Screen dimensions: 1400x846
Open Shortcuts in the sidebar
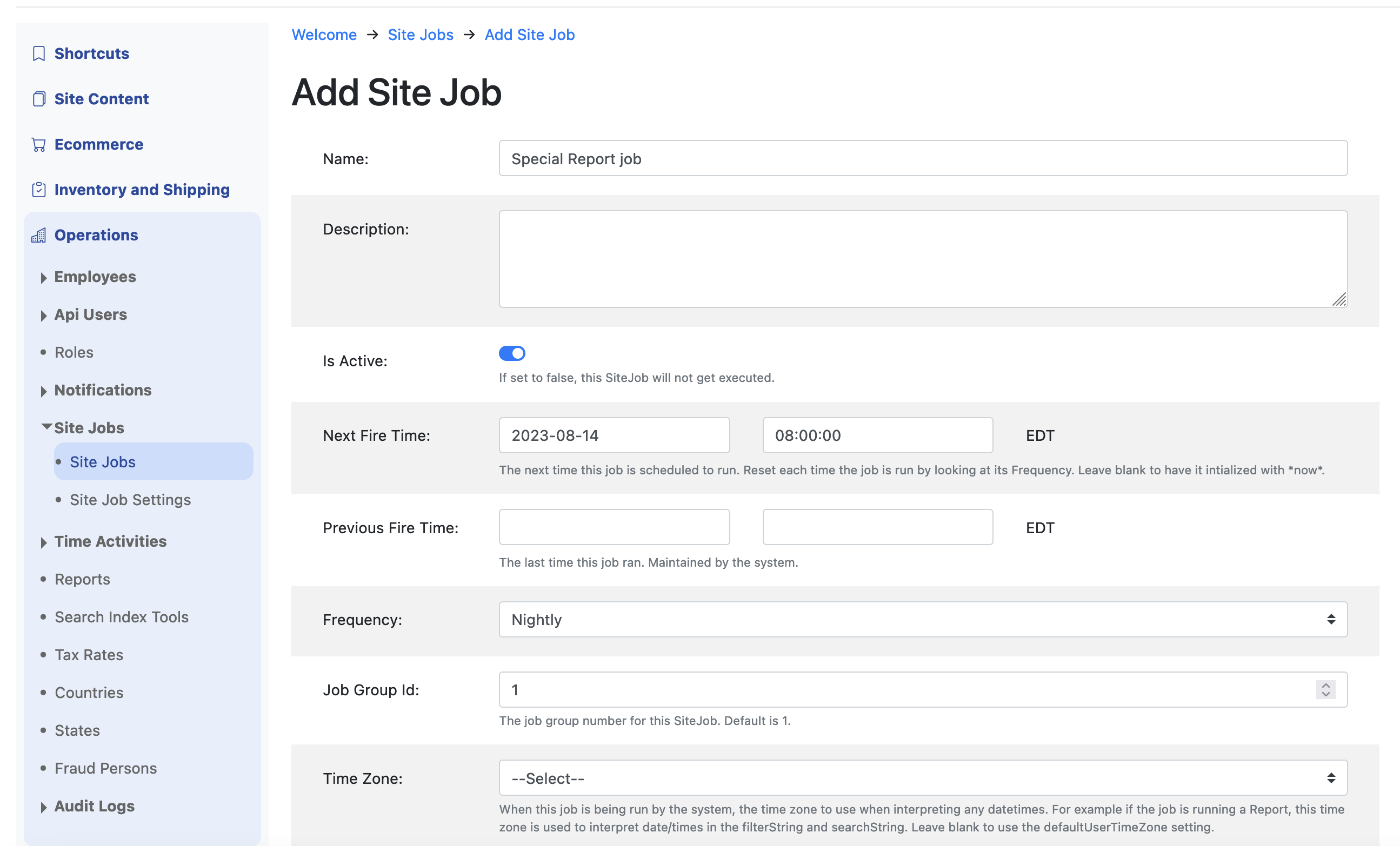click(91, 53)
